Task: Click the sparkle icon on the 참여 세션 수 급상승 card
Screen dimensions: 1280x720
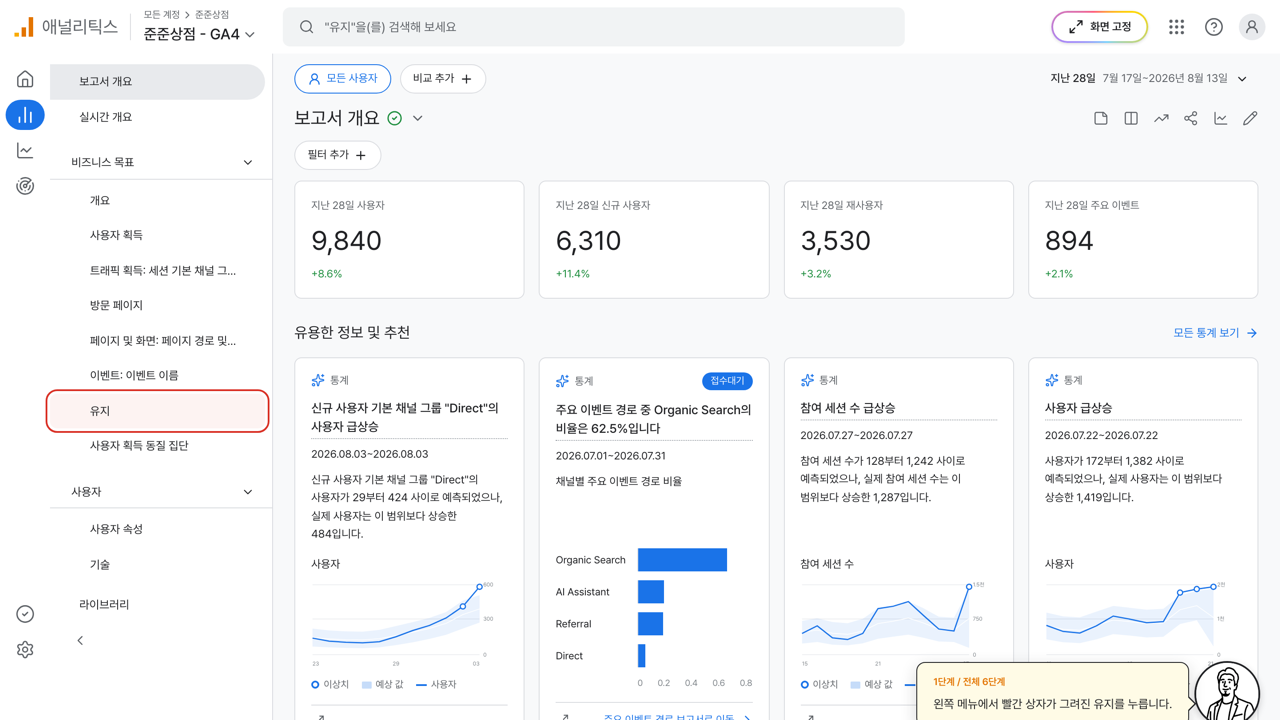Action: coord(807,380)
